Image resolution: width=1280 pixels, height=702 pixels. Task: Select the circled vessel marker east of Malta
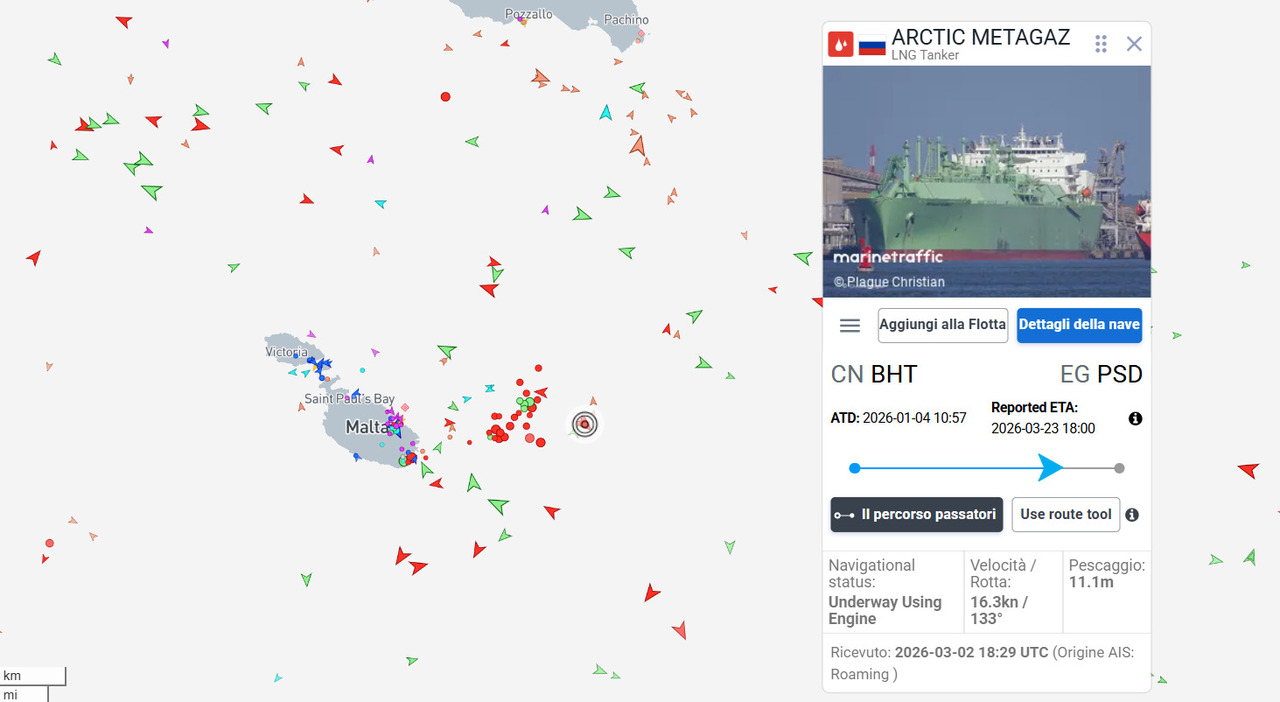point(585,424)
